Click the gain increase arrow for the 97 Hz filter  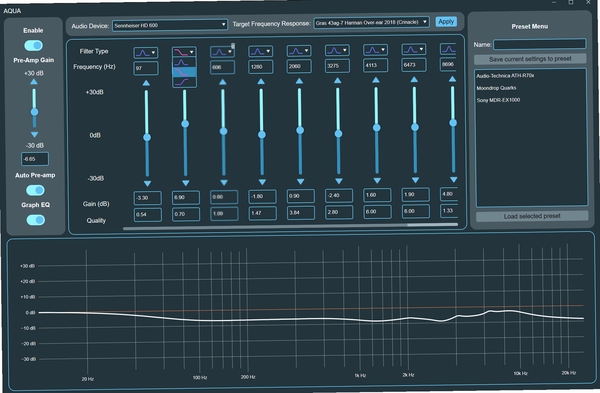click(x=146, y=83)
